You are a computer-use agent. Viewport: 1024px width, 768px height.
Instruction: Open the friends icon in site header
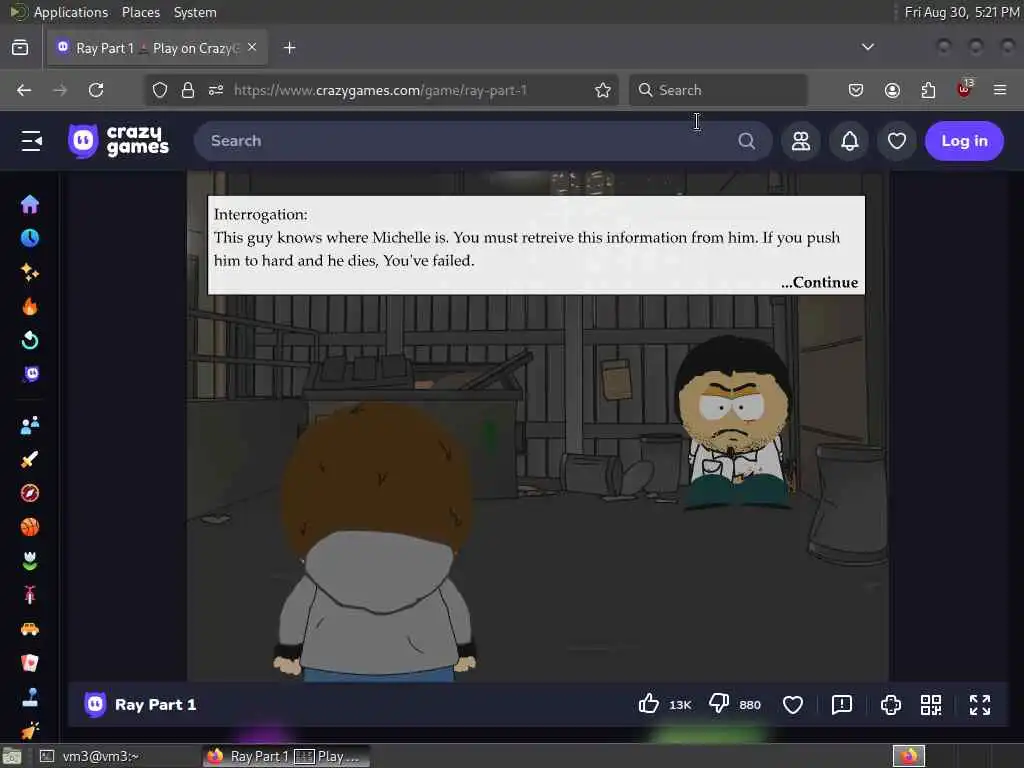coord(801,141)
